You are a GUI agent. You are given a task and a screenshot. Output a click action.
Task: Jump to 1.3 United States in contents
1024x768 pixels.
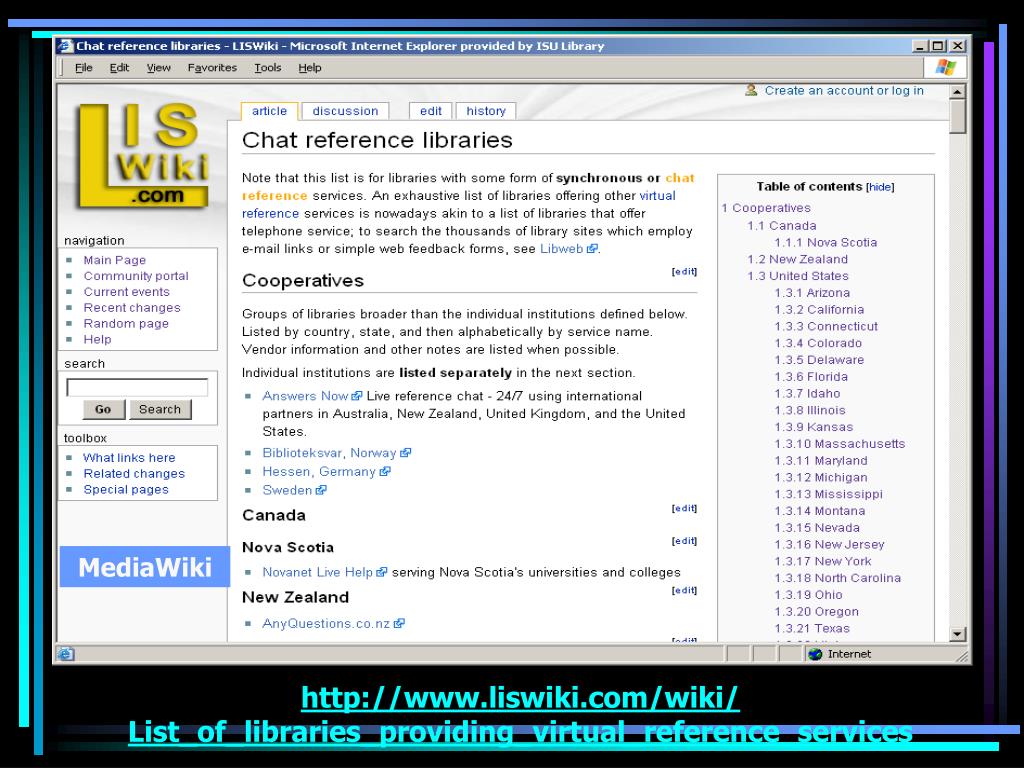[798, 276]
